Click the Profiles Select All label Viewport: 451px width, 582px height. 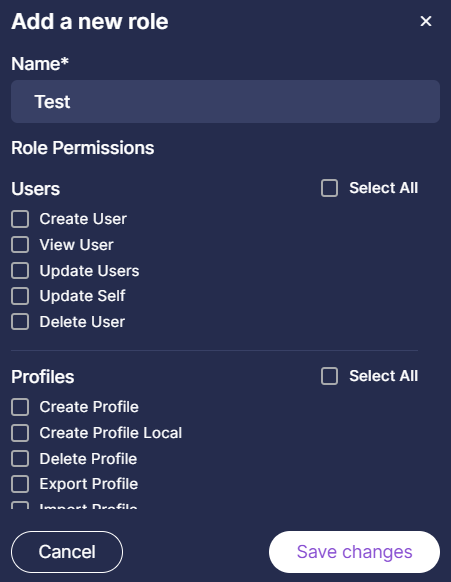tap(383, 376)
